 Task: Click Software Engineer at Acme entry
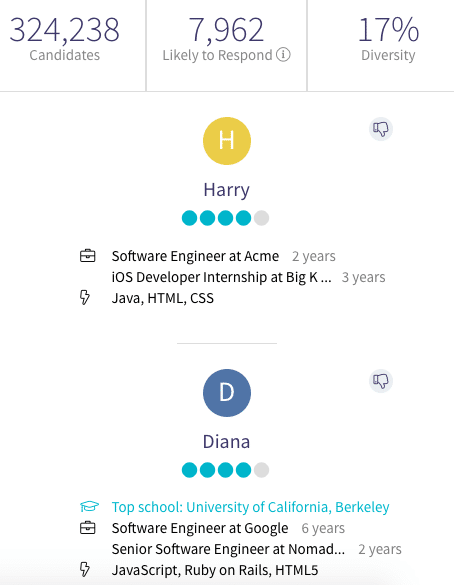[195, 256]
